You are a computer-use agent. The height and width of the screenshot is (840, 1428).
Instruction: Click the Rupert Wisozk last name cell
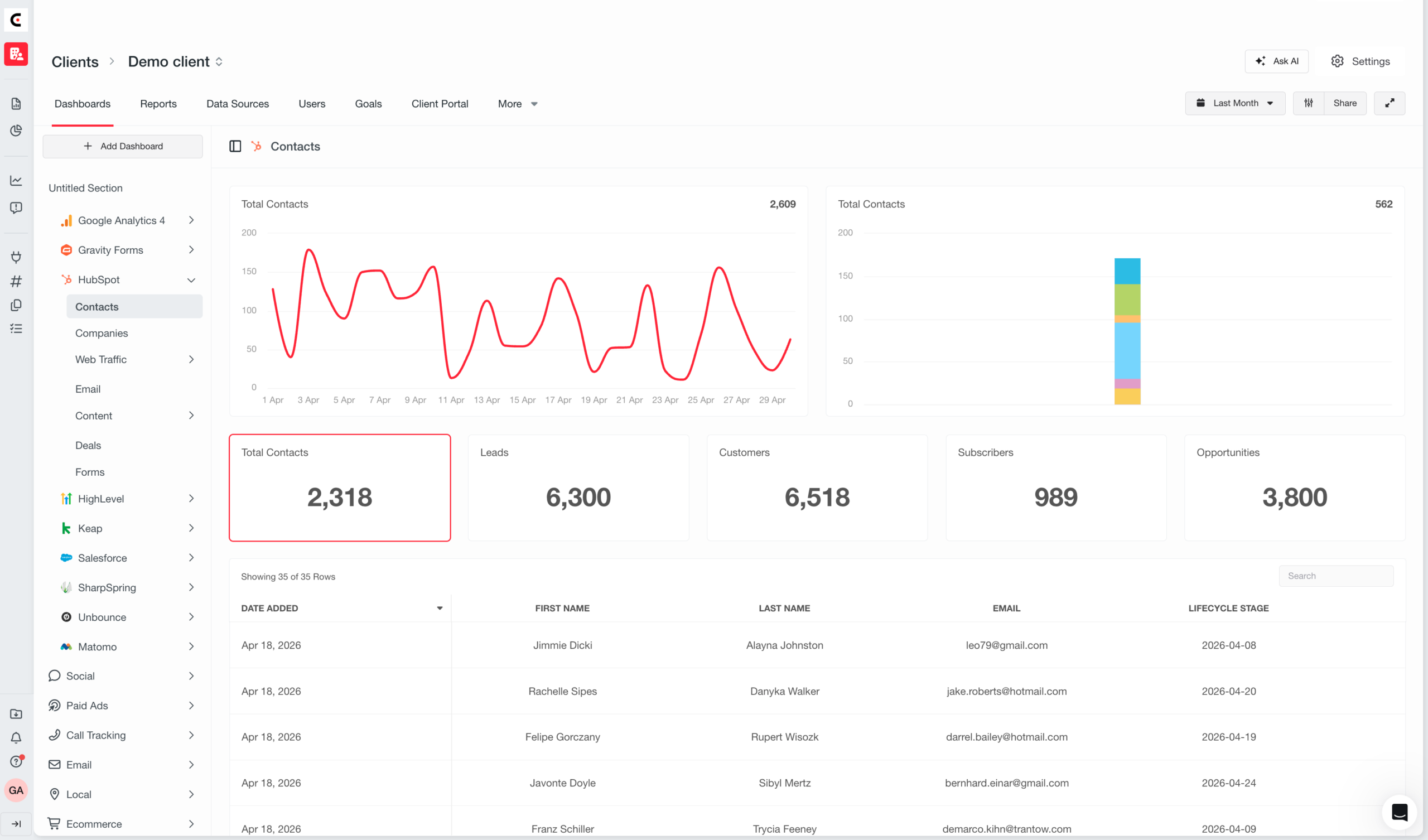[x=784, y=737]
